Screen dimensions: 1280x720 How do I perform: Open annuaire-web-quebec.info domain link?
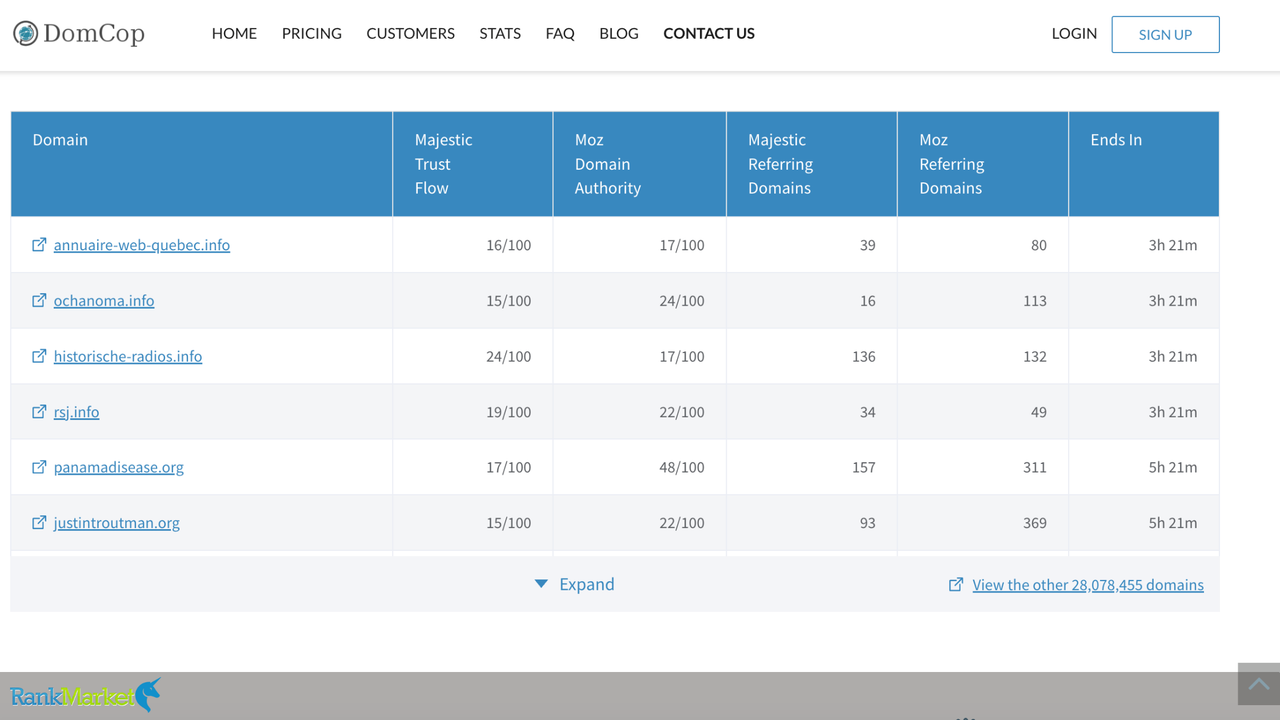[x=142, y=245]
